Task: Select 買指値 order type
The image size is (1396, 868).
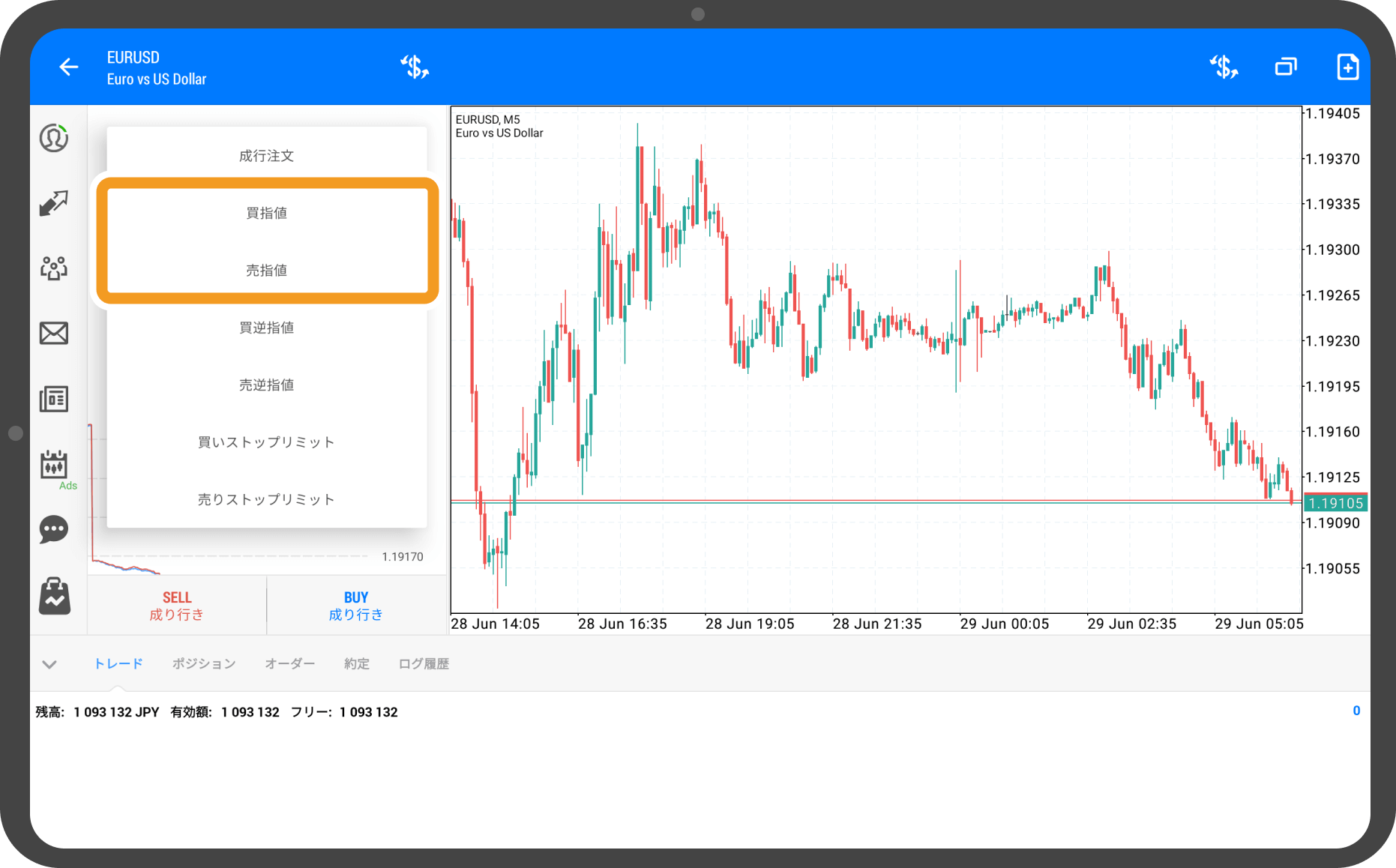Action: (267, 213)
